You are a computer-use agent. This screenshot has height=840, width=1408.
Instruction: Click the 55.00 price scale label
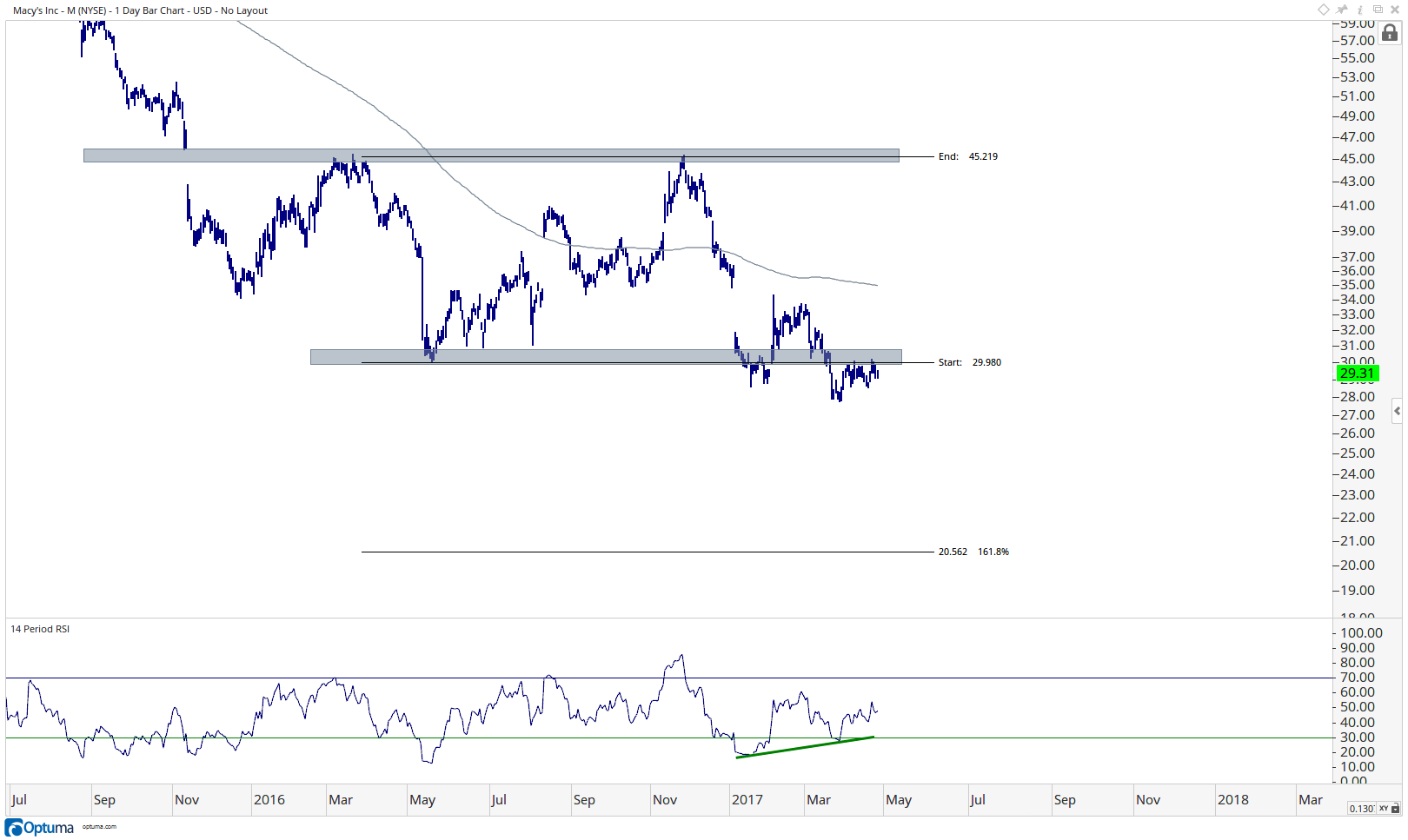(1358, 58)
